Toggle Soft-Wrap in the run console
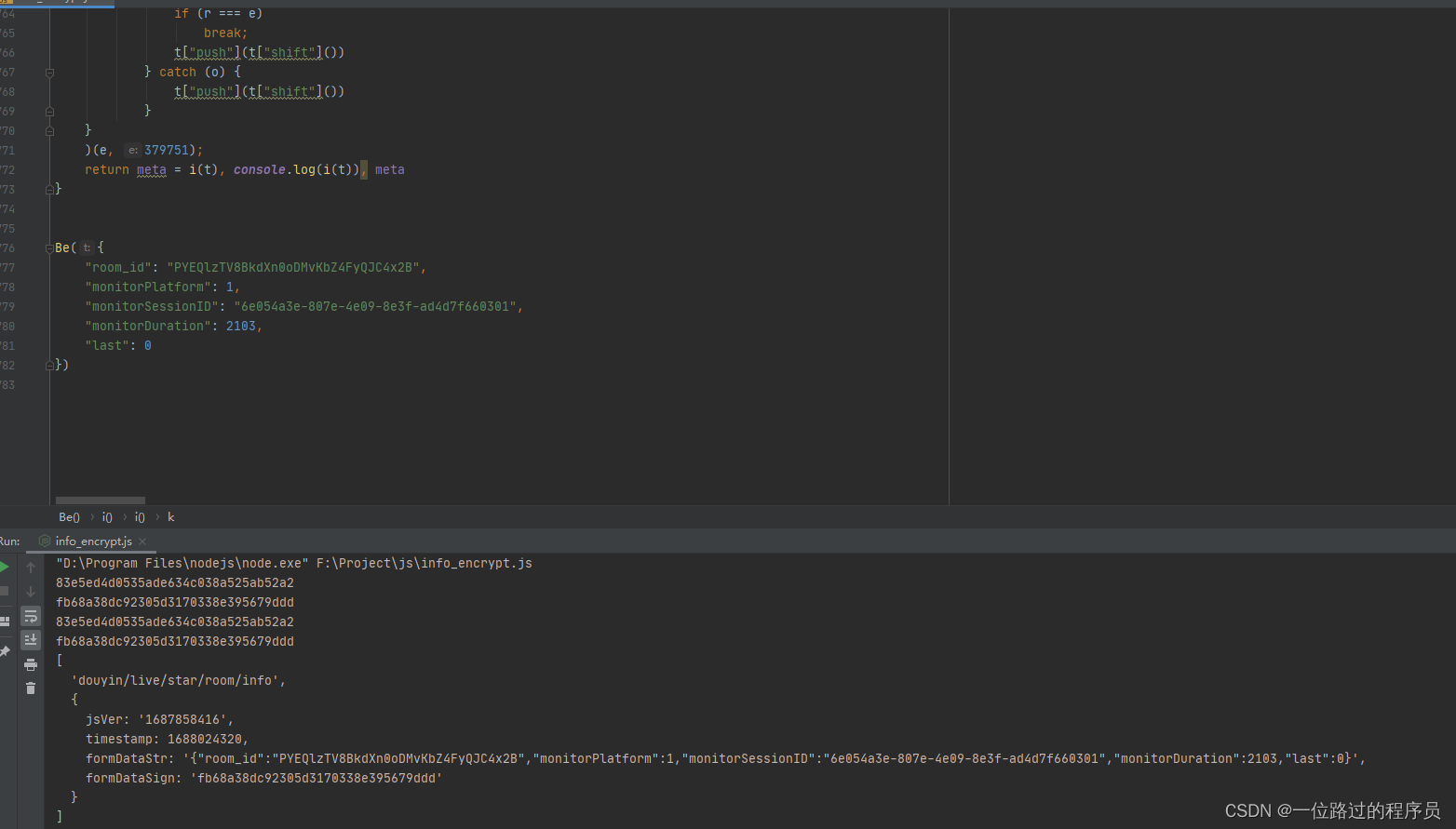This screenshot has width=1456, height=829. pyautogui.click(x=31, y=616)
